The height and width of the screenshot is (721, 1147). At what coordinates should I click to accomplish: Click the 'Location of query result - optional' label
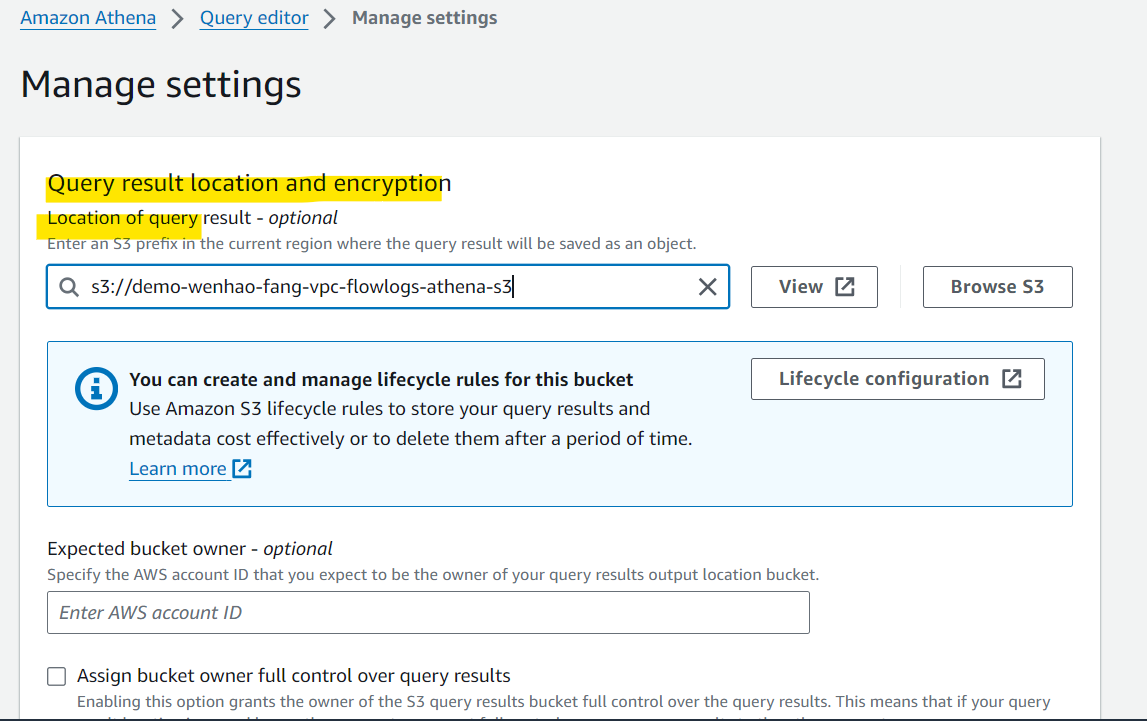(192, 218)
